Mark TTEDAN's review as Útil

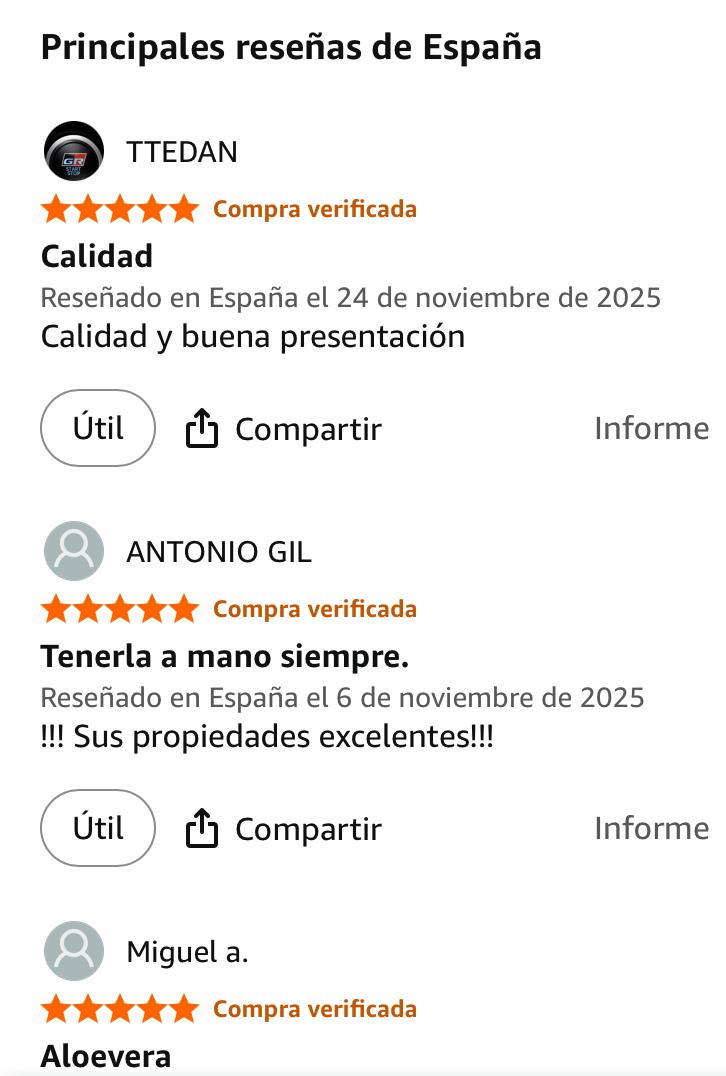coord(98,428)
